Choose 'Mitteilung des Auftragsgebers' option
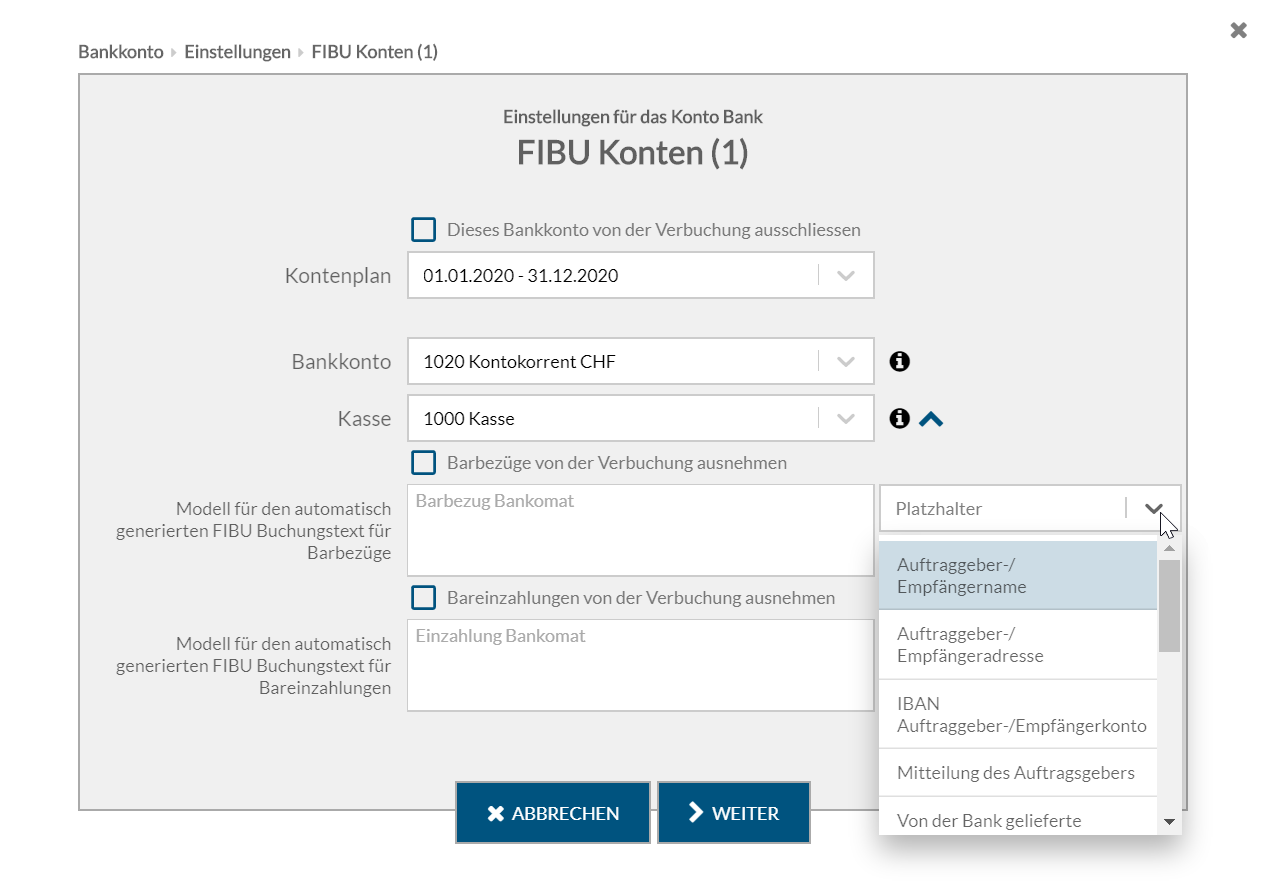The width and height of the screenshot is (1262, 896). (1018, 773)
